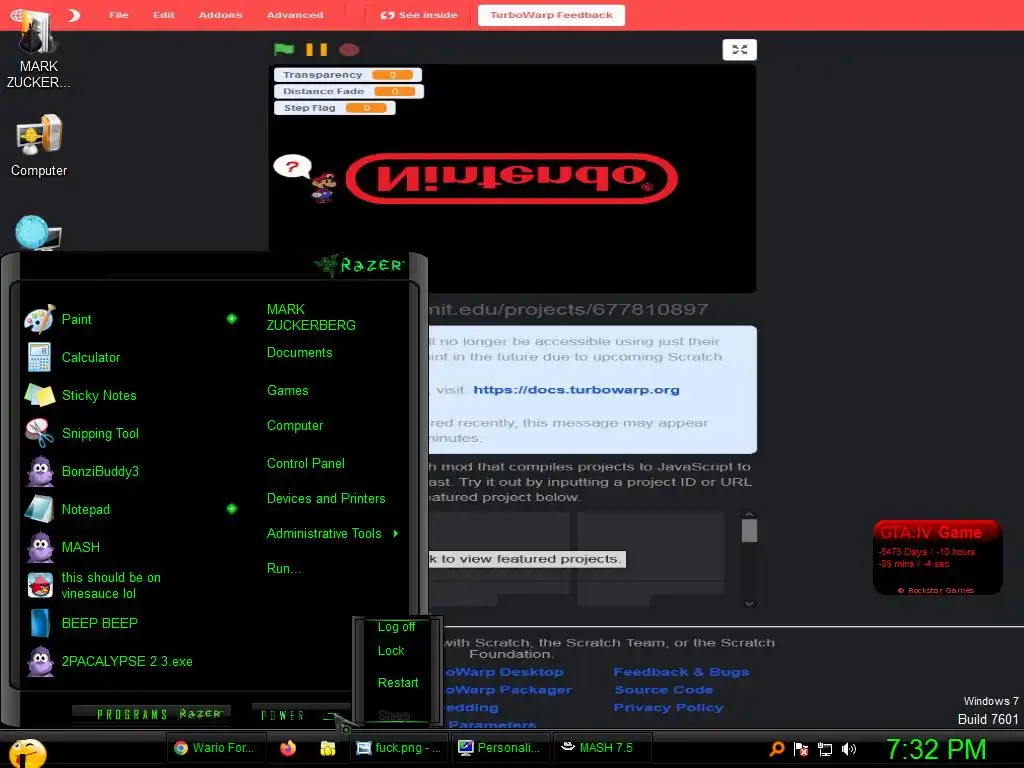Open the Computer desktop icon
This screenshot has width=1024, height=768.
(x=39, y=145)
